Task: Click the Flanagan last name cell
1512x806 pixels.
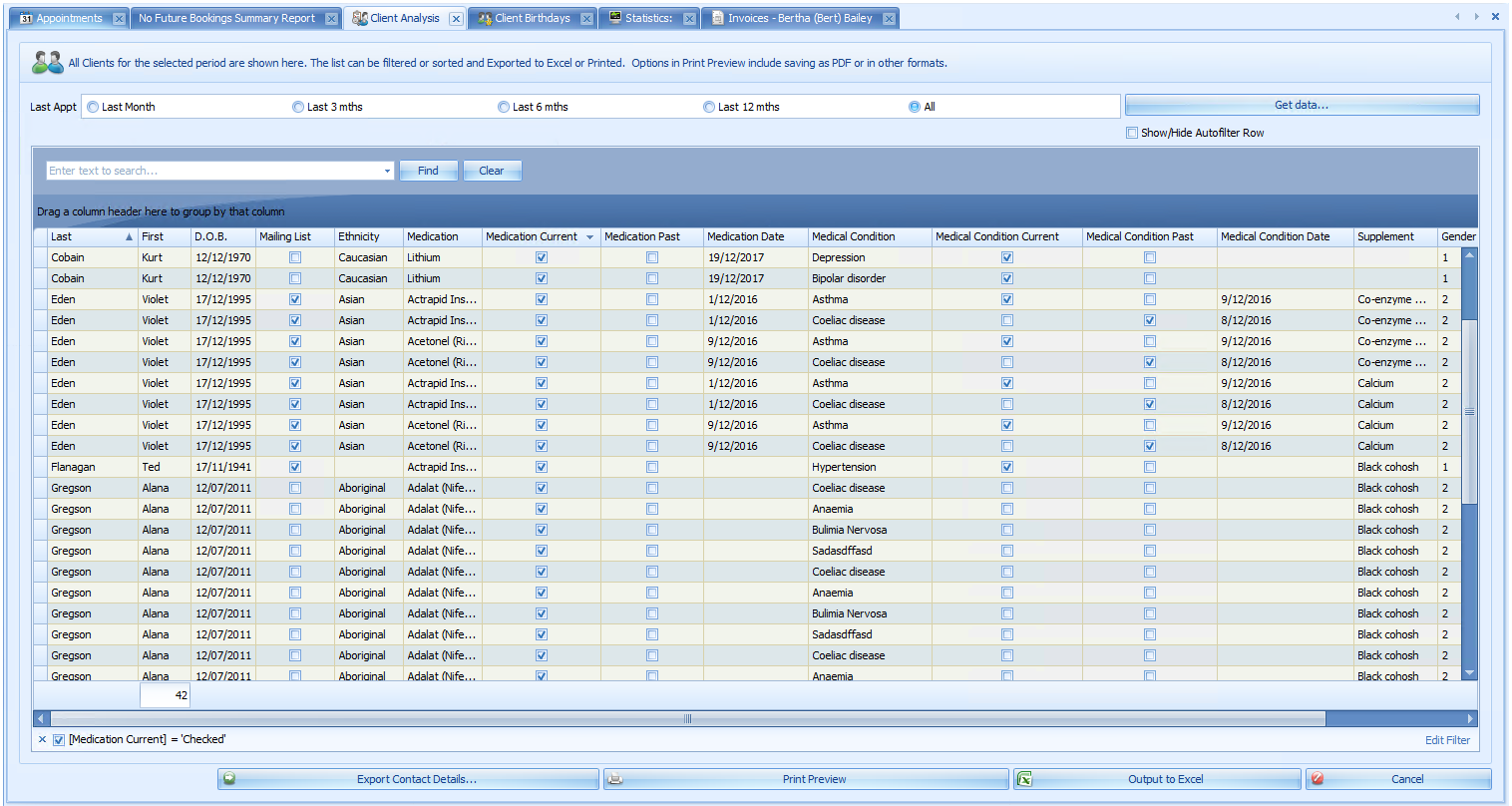Action: 93,467
